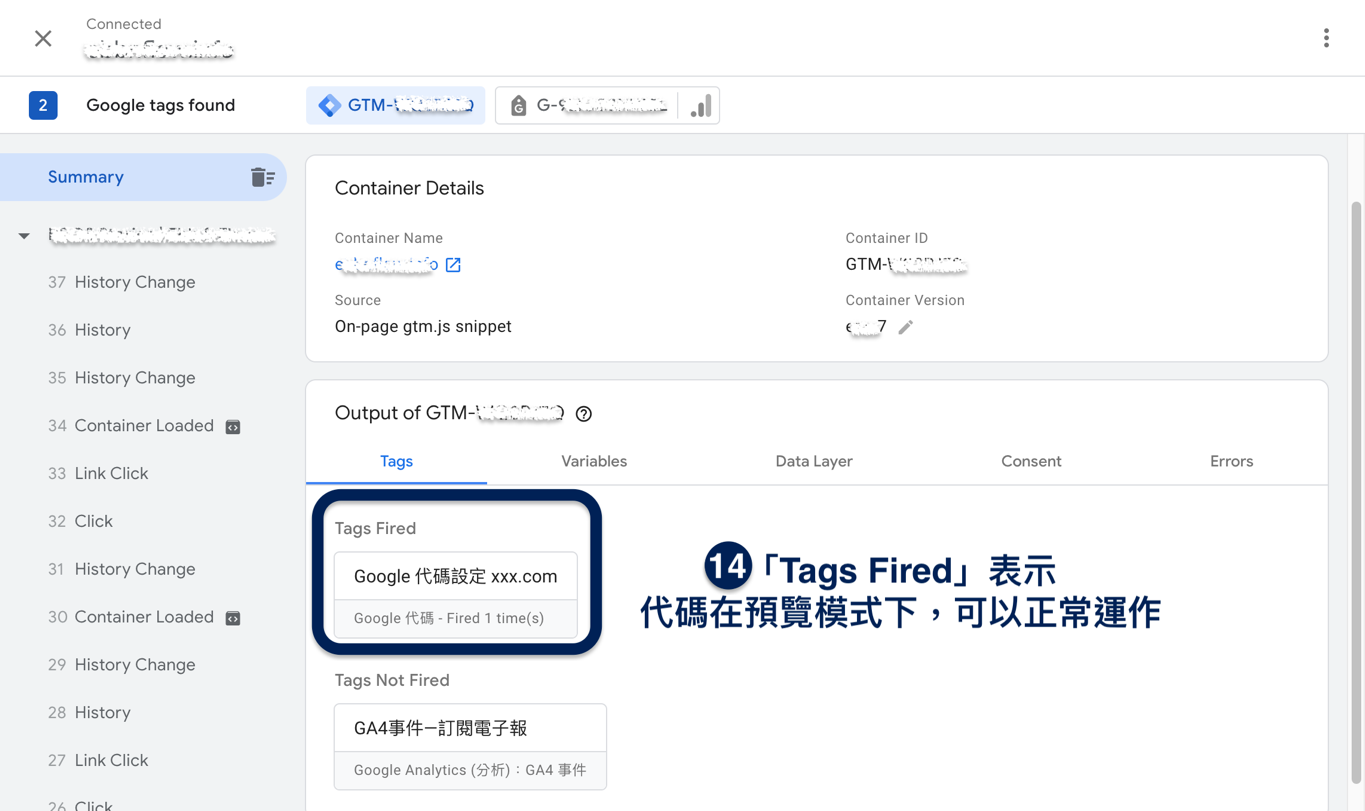
Task: Switch to the Errors tab
Action: [1231, 461]
